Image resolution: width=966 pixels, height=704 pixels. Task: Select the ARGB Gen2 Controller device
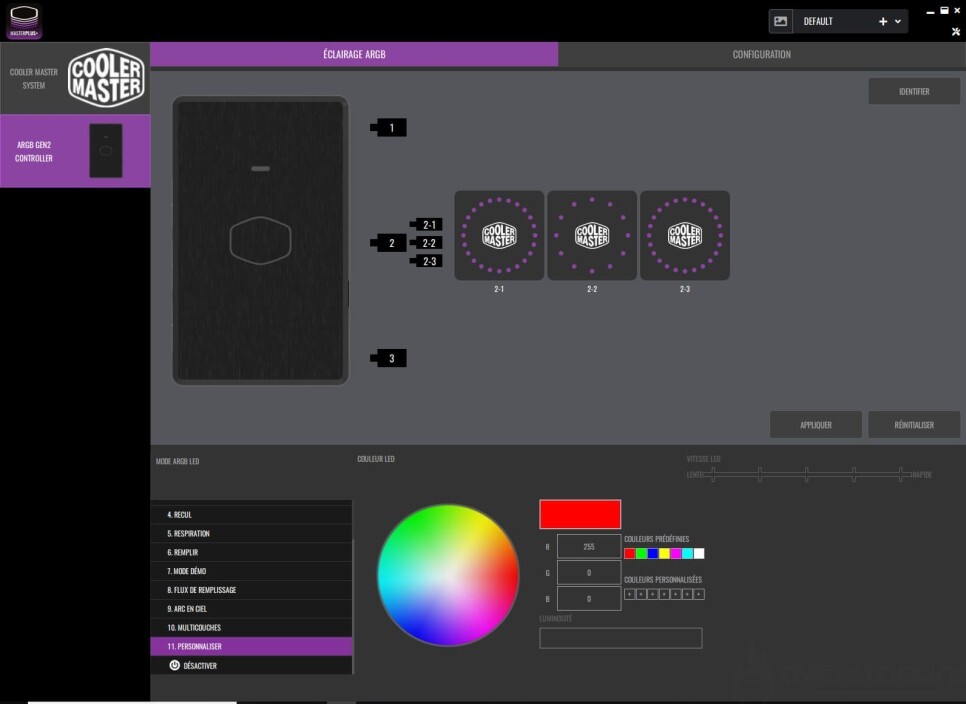coord(75,151)
